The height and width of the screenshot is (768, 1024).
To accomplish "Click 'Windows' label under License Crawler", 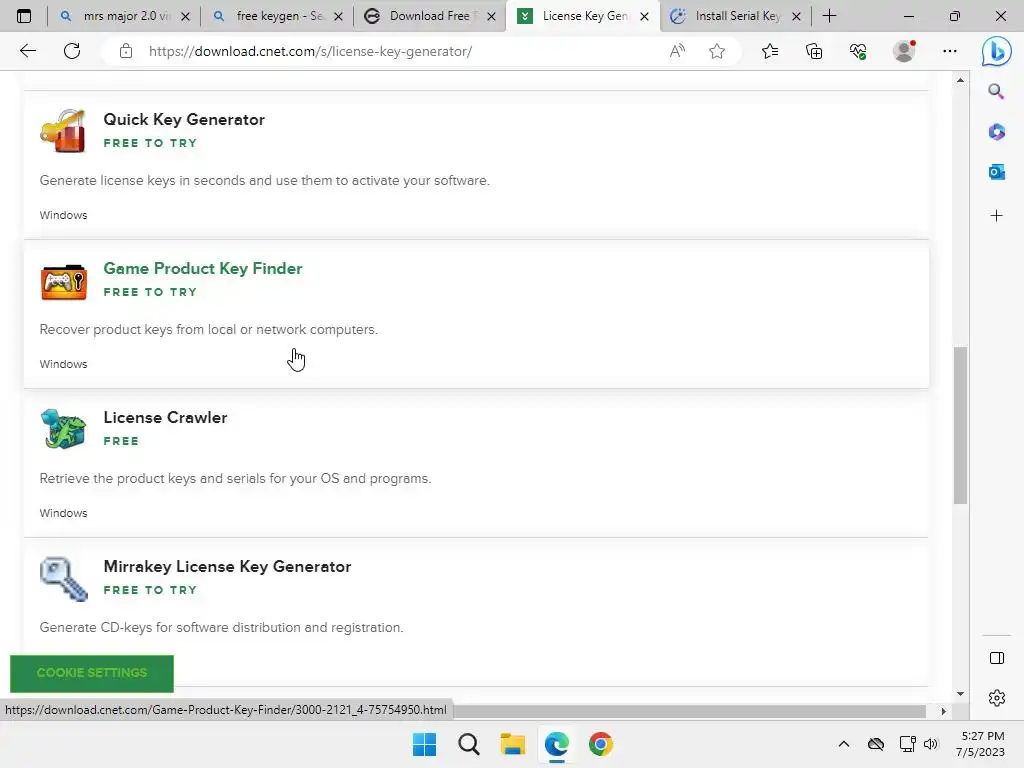I will pyautogui.click(x=63, y=513).
